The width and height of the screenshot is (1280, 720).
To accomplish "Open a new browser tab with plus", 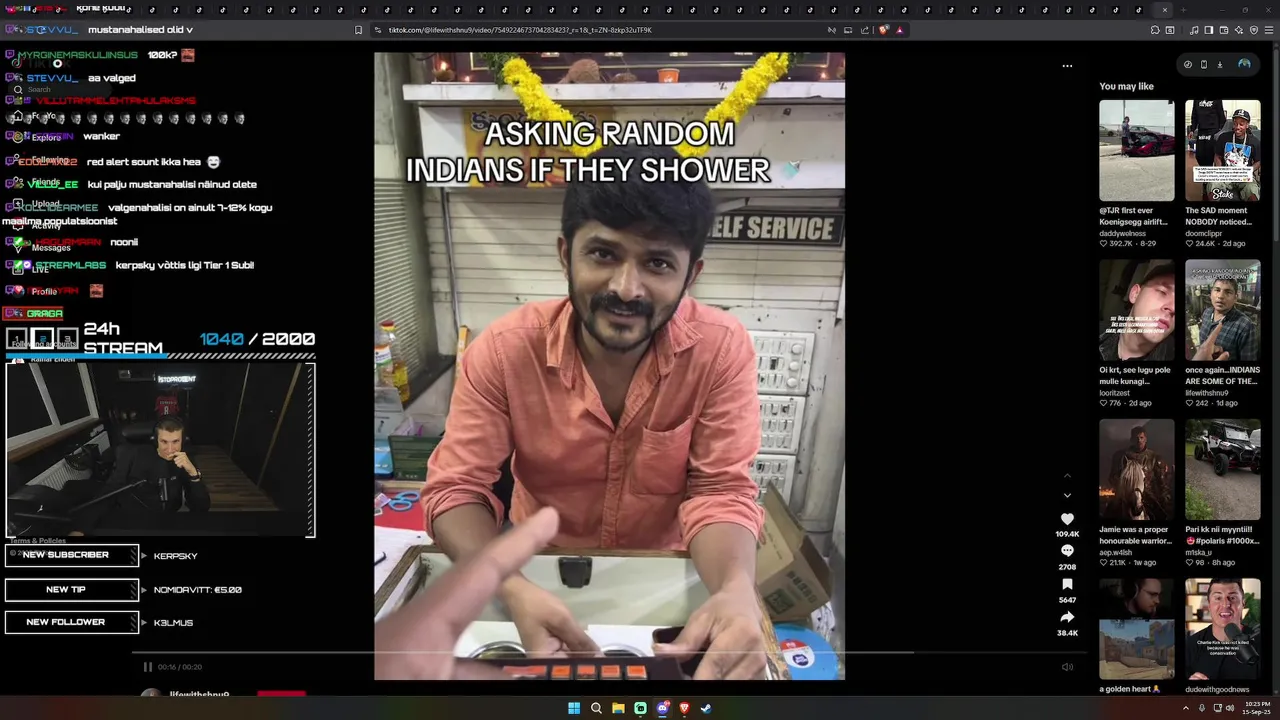I will point(1183,10).
